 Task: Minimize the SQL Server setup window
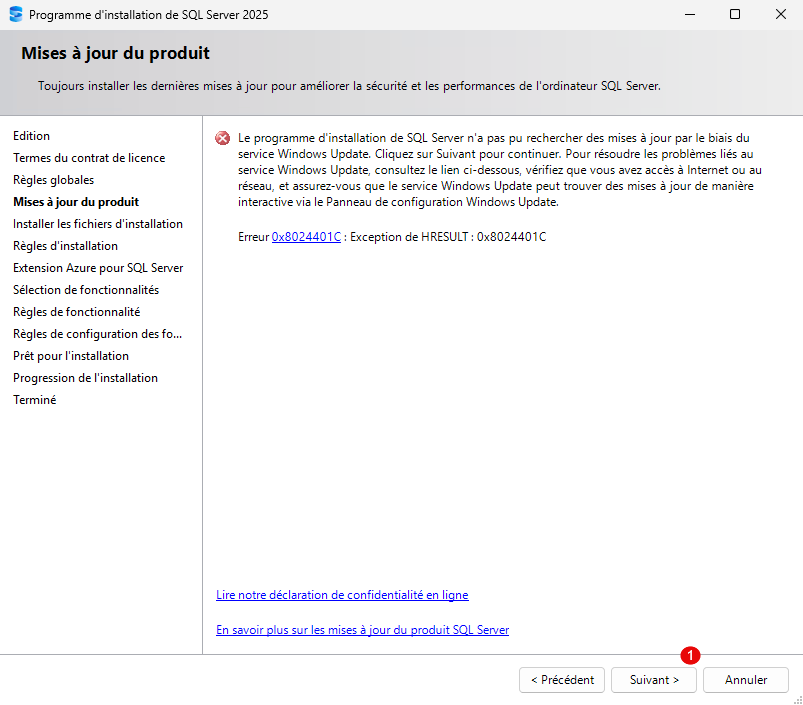(690, 14)
